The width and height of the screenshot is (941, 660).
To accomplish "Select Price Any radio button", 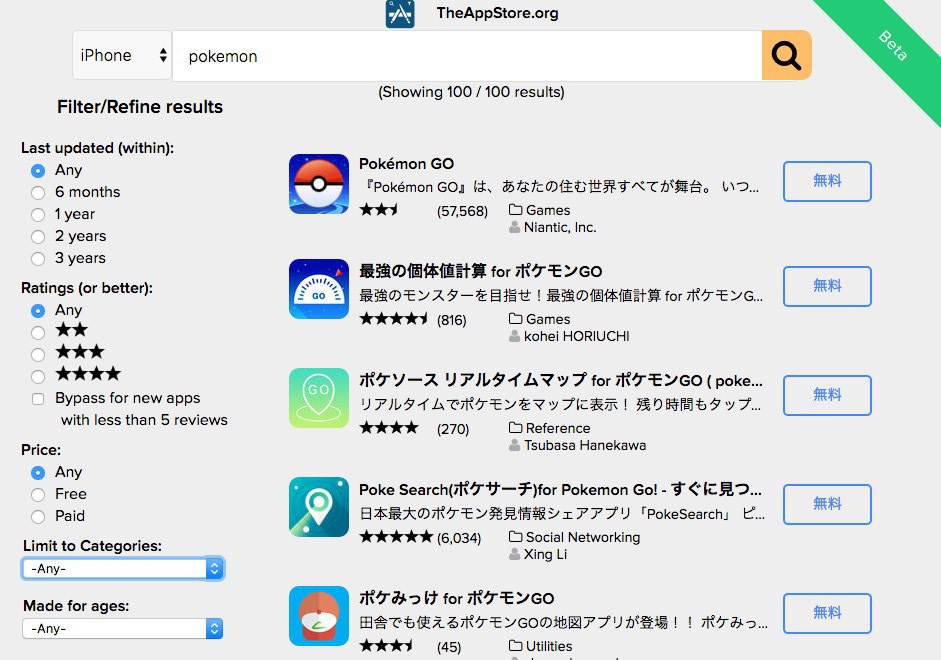I will pyautogui.click(x=38, y=473).
